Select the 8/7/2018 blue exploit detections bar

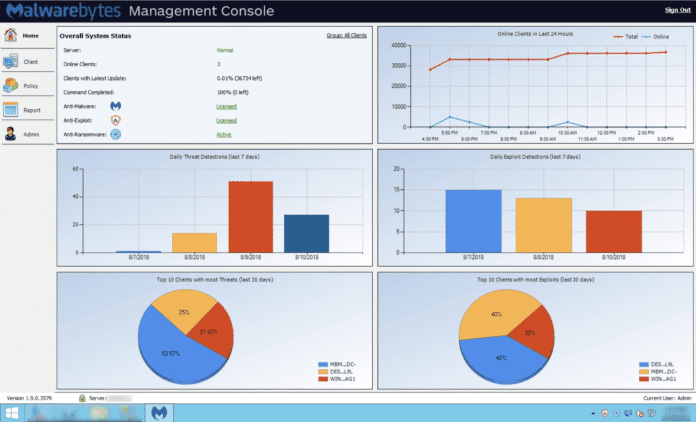coord(474,221)
